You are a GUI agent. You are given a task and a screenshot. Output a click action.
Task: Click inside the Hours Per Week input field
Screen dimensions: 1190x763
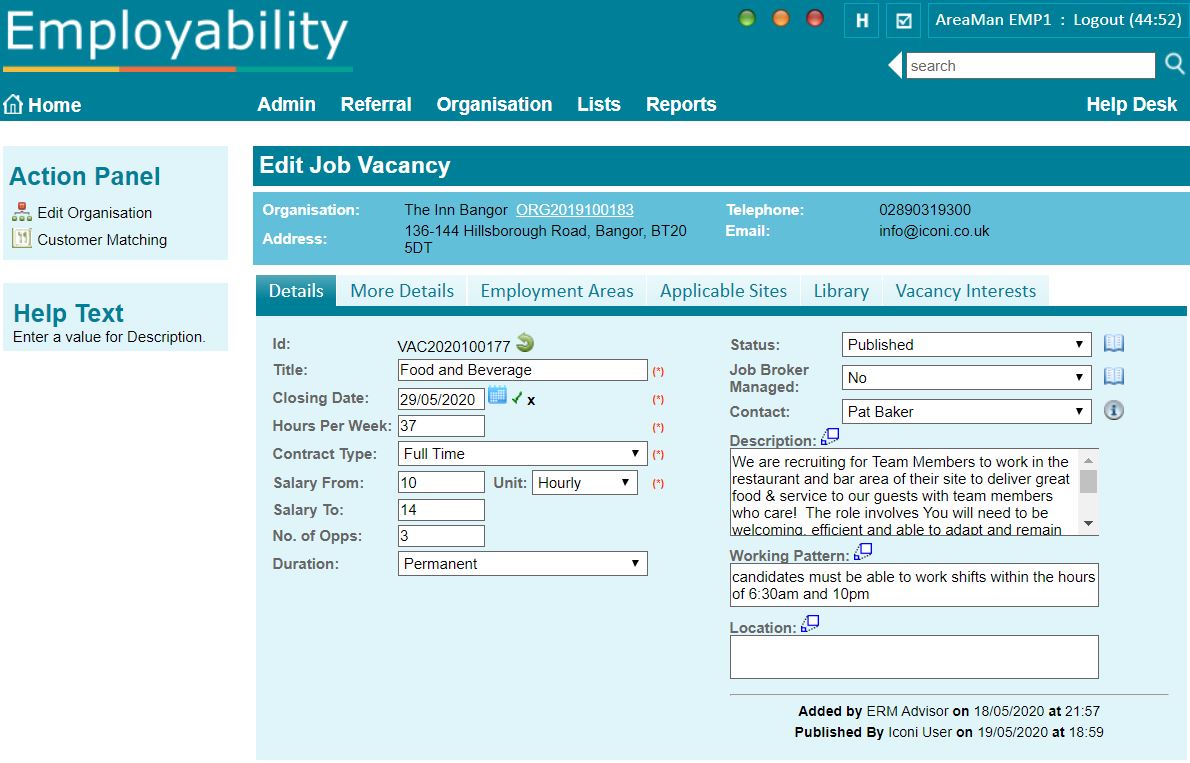[440, 425]
